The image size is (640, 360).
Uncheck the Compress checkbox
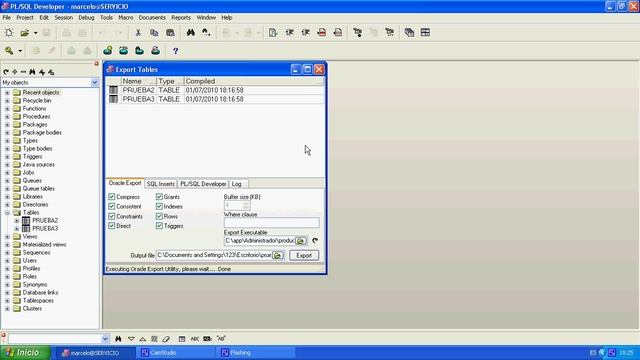click(112, 197)
